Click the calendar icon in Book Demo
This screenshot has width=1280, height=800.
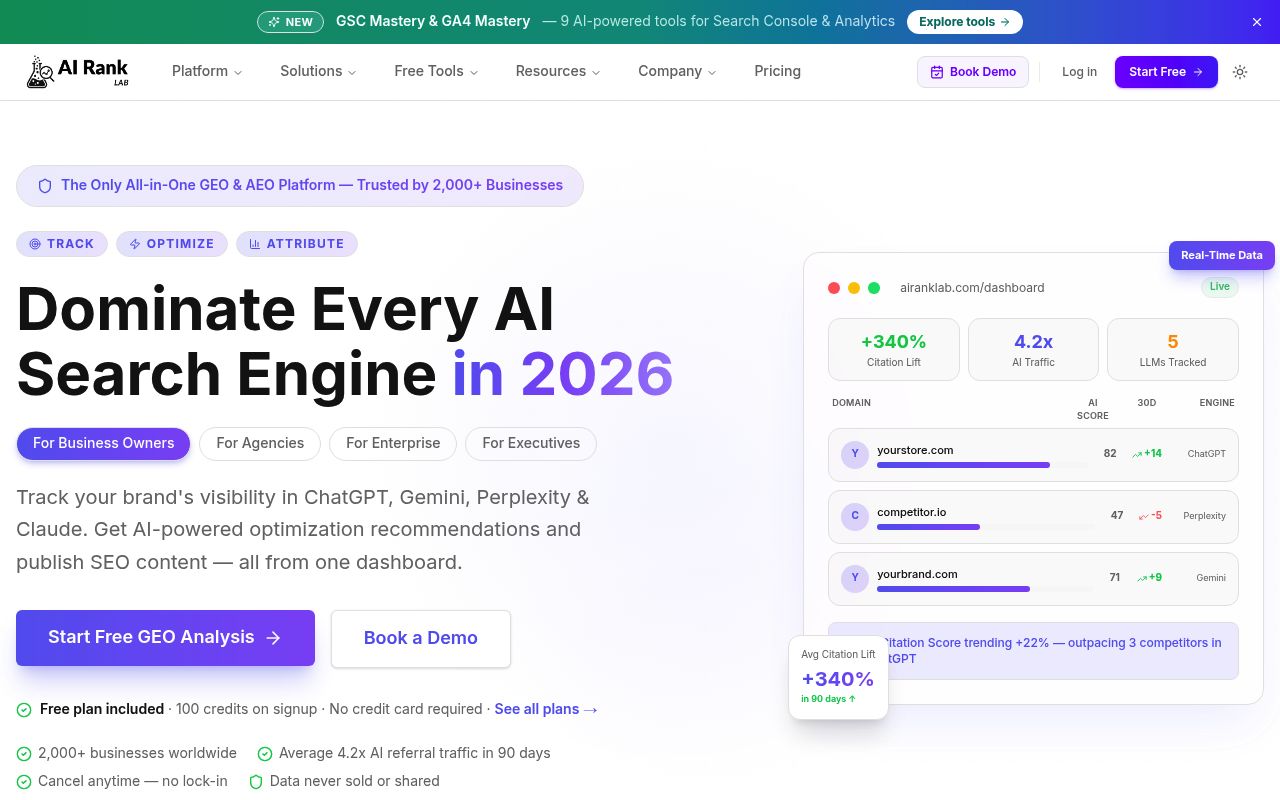coord(937,72)
